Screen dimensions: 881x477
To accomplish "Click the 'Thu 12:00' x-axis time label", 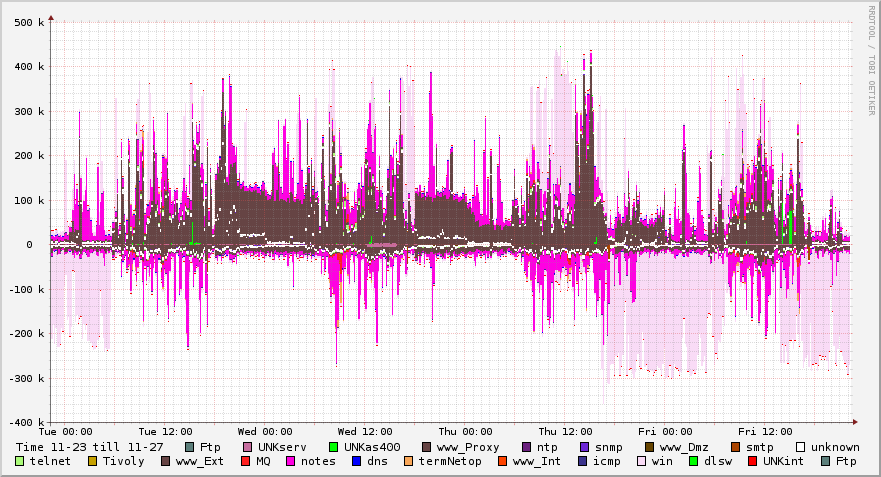I will pos(564,432).
